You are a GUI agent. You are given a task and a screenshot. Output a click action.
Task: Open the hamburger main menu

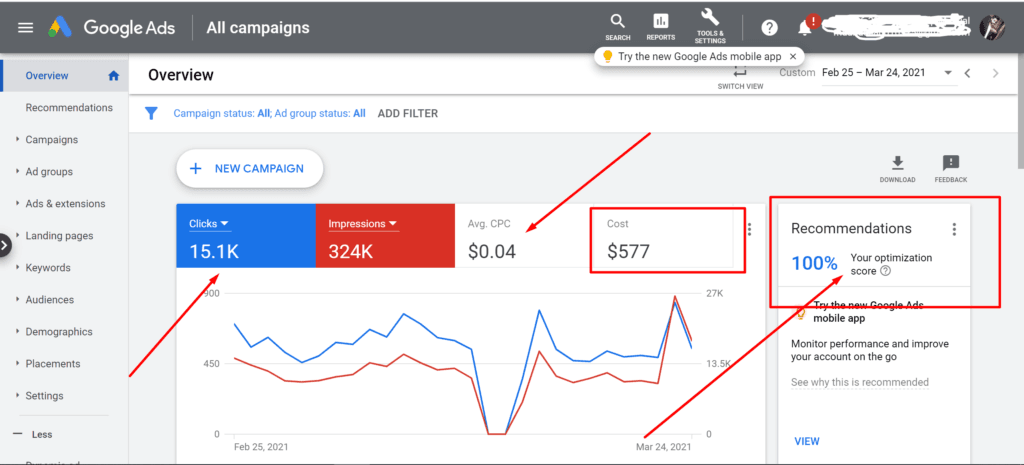click(25, 27)
